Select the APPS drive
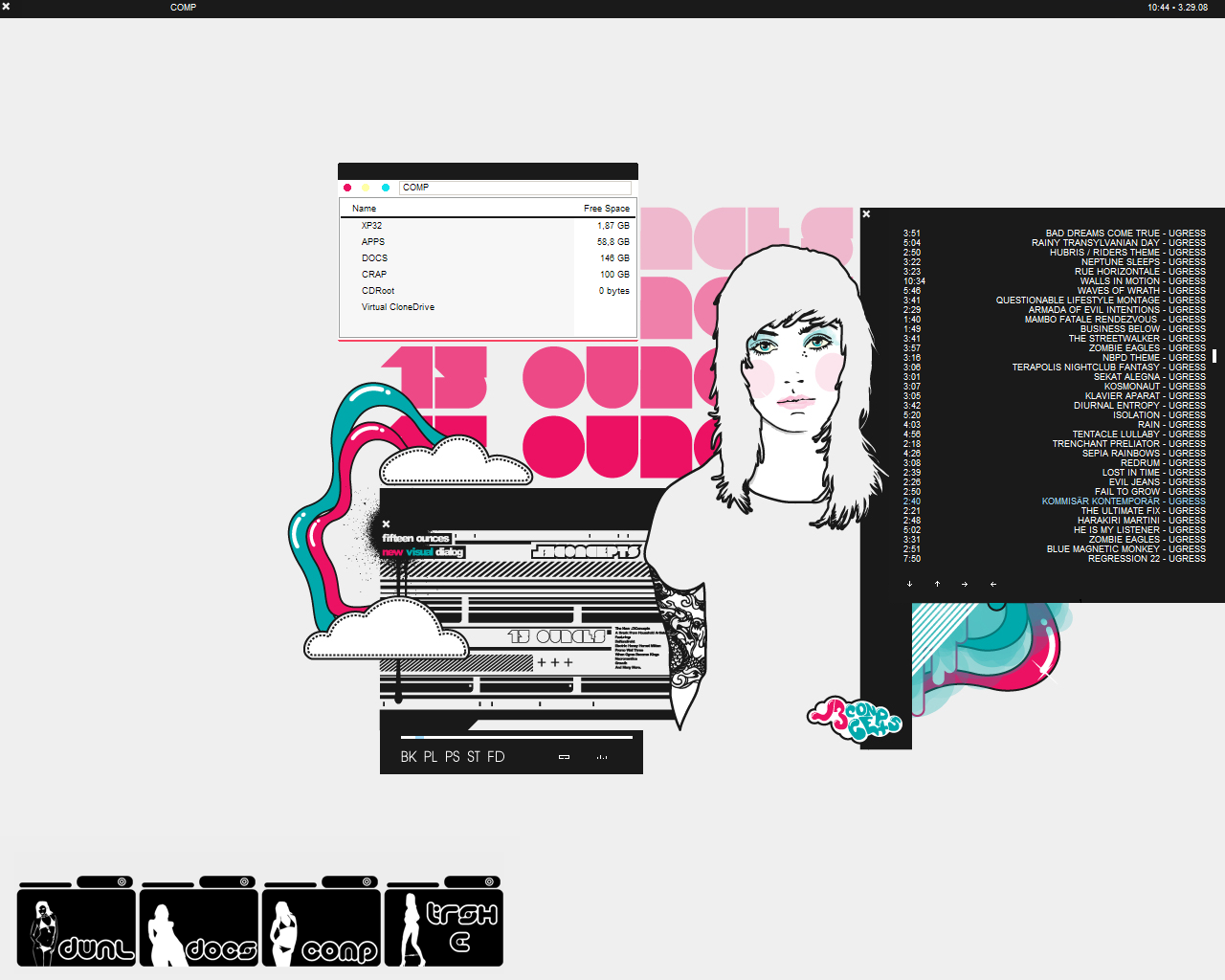The image size is (1225, 980). coord(373,242)
